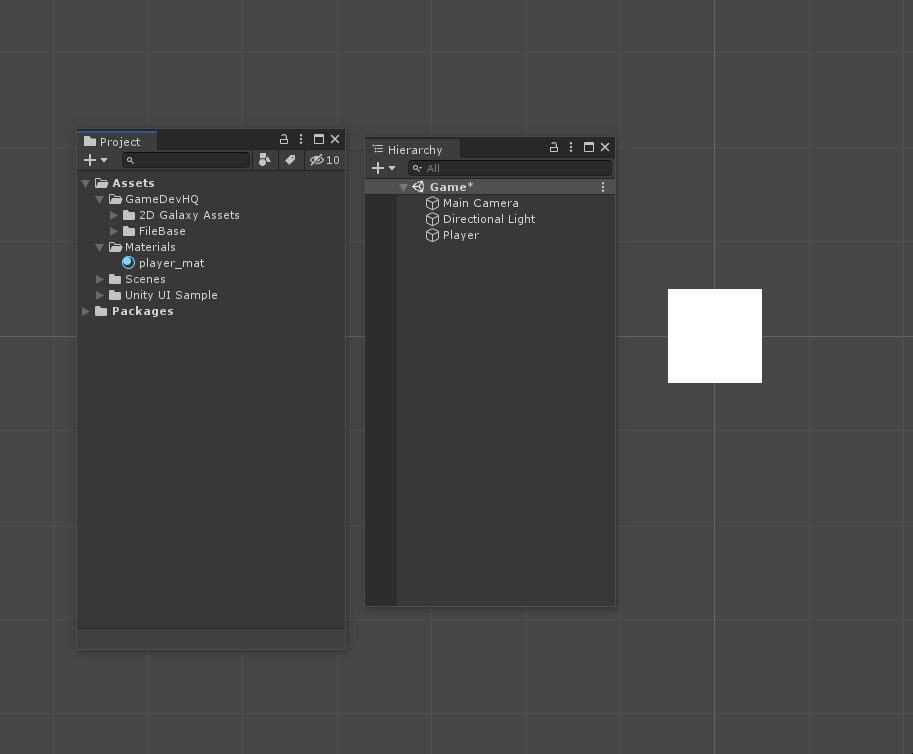Select the Unity UI Sample folder icon
Viewport: 913px width, 754px height.
pyautogui.click(x=115, y=295)
